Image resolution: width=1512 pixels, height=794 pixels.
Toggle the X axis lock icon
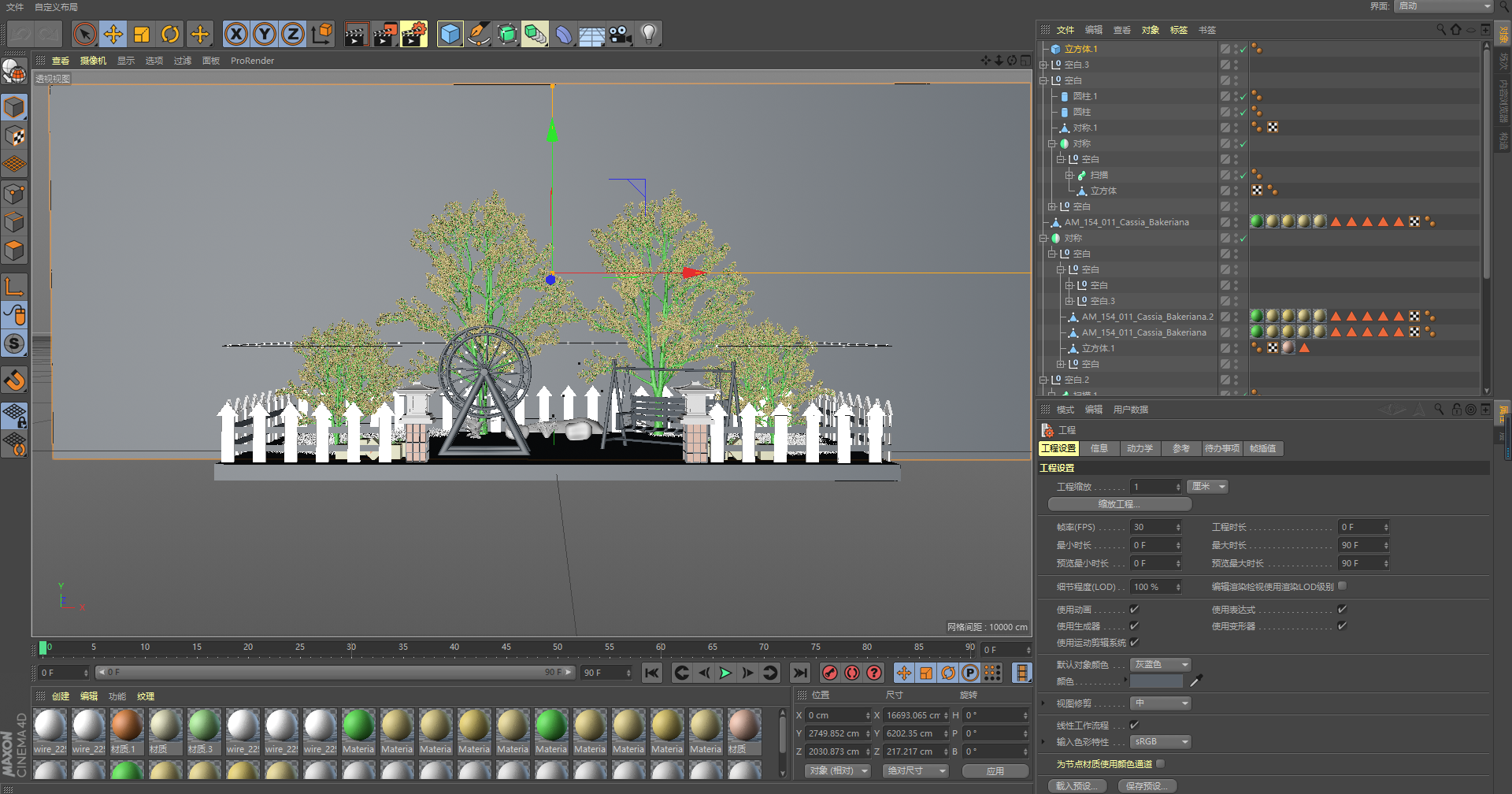[236, 34]
